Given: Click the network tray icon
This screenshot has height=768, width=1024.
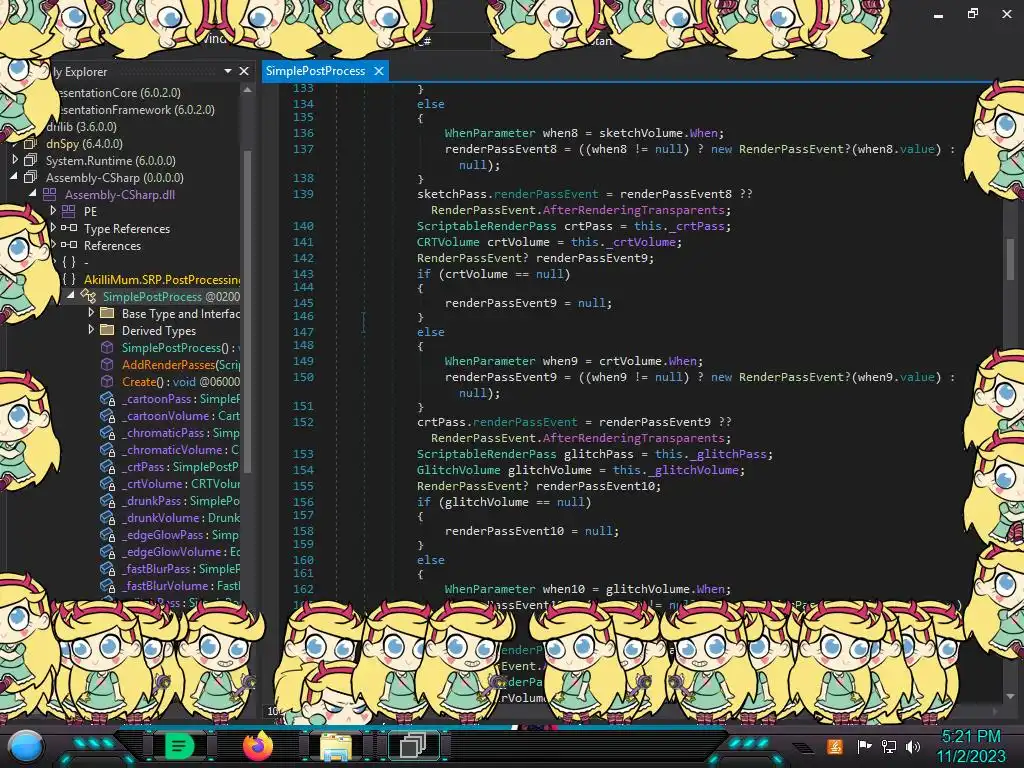Looking at the screenshot, I should [x=889, y=746].
